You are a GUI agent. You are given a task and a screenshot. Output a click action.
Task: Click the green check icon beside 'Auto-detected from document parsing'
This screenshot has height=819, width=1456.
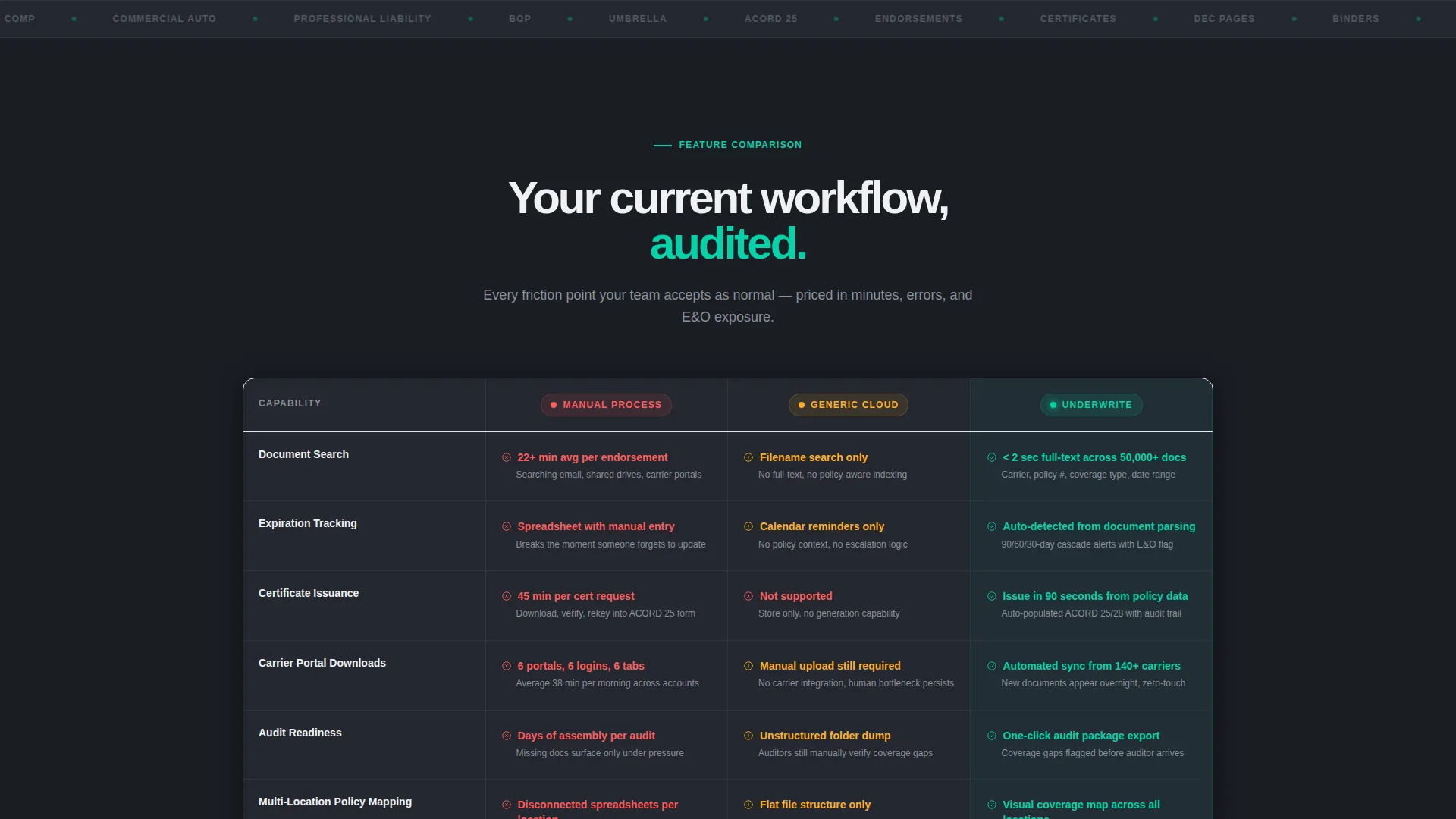click(992, 526)
